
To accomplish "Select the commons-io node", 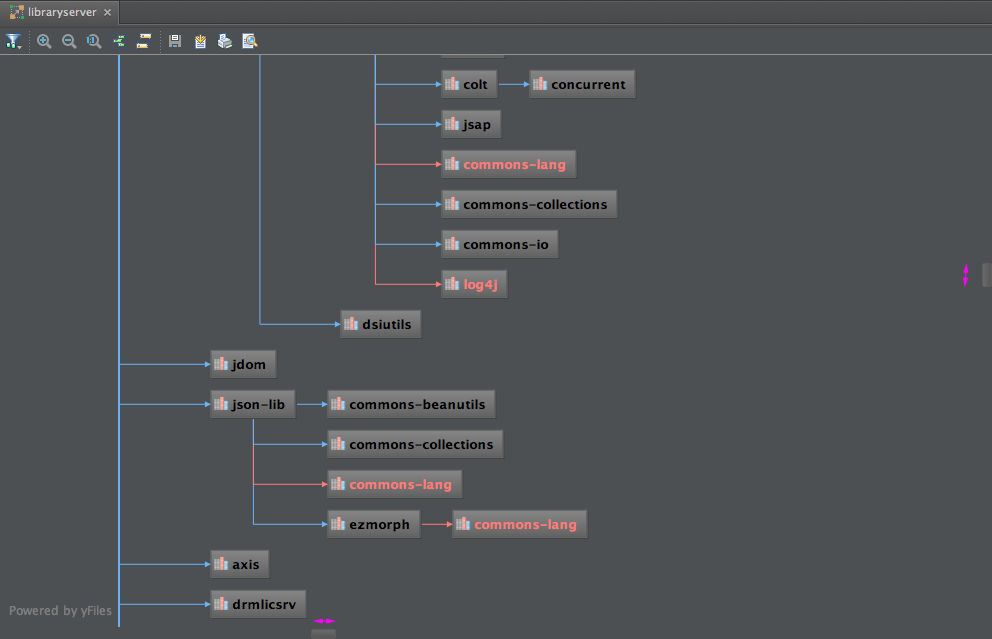I will click(x=500, y=244).
